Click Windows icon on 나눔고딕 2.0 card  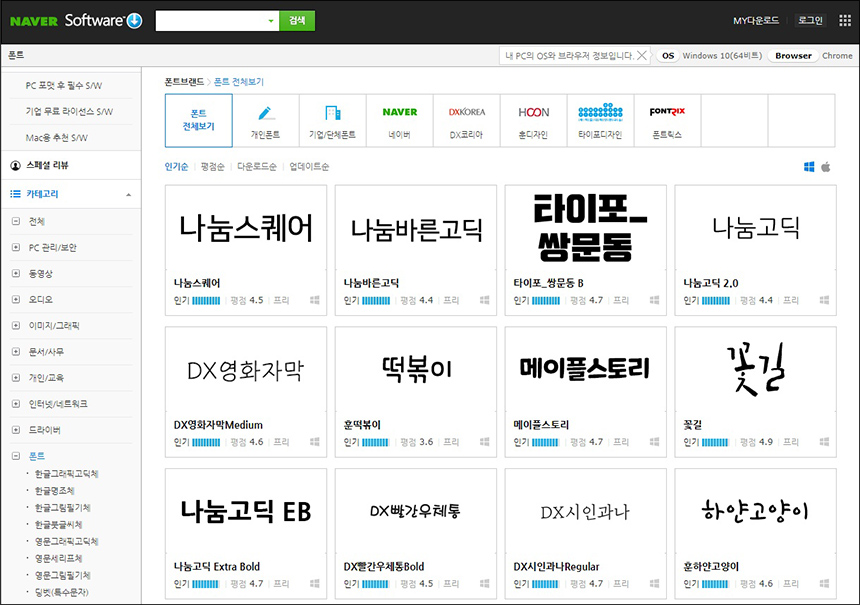824,300
